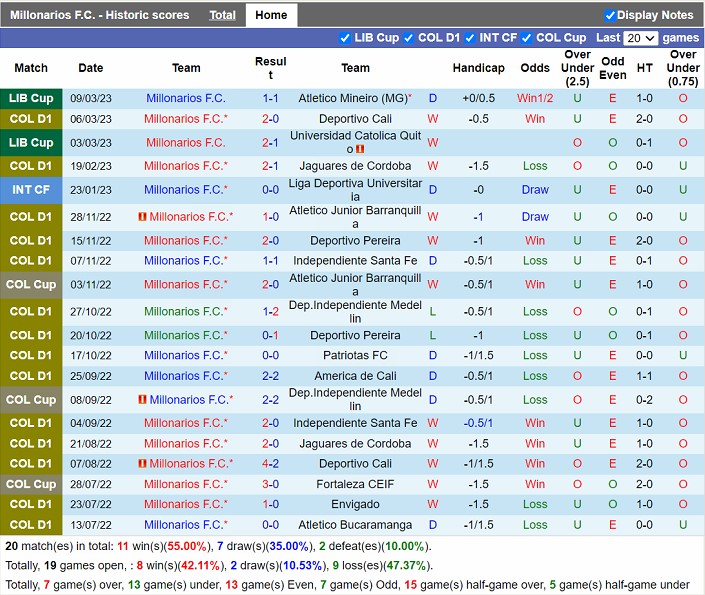The width and height of the screenshot is (705, 595).
Task: Click the Atletico Bucaramanga team link
Action: [x=355, y=525]
